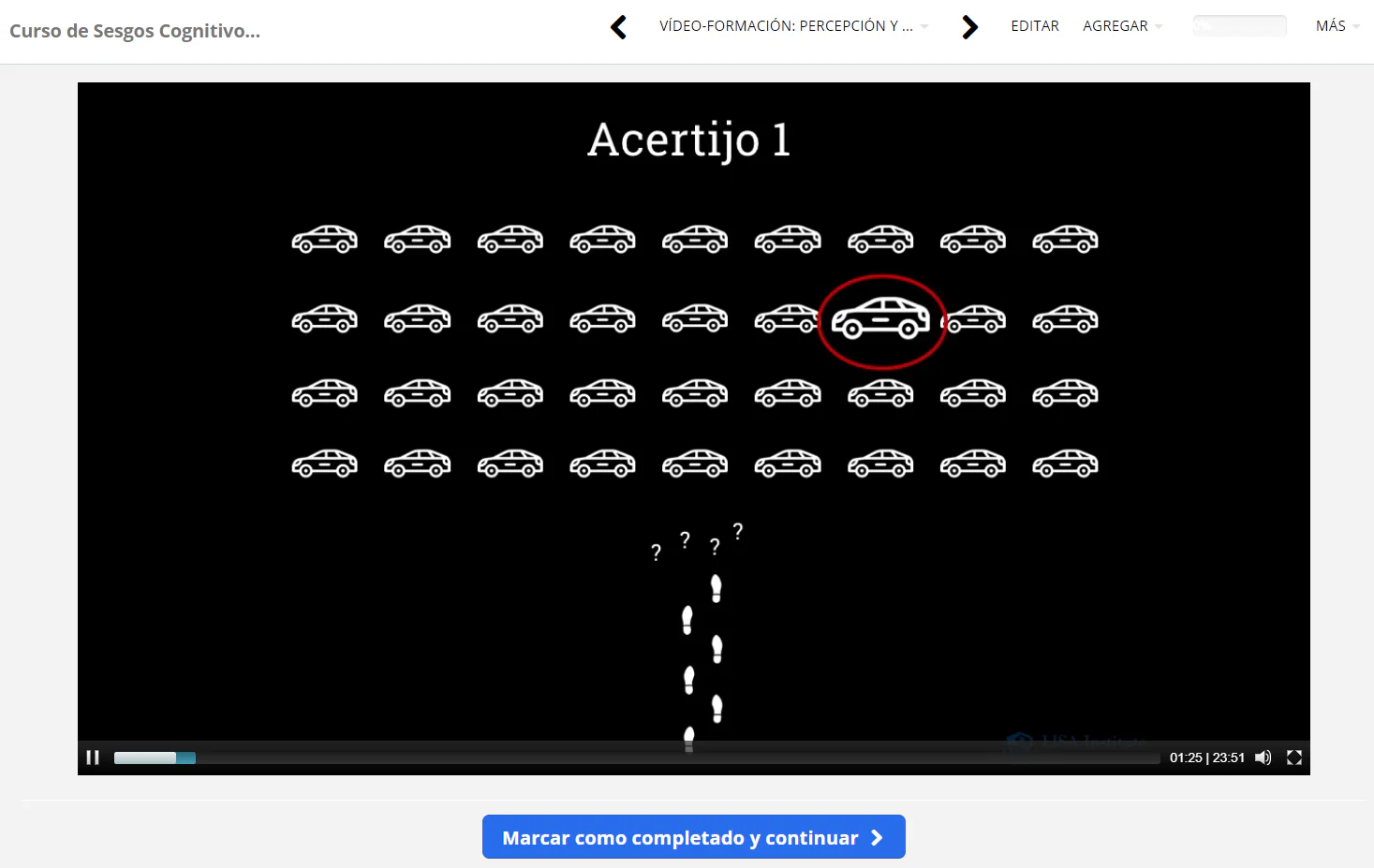Go to next lesson with right arrow
Screen dimensions: 1374x868
(x=969, y=27)
